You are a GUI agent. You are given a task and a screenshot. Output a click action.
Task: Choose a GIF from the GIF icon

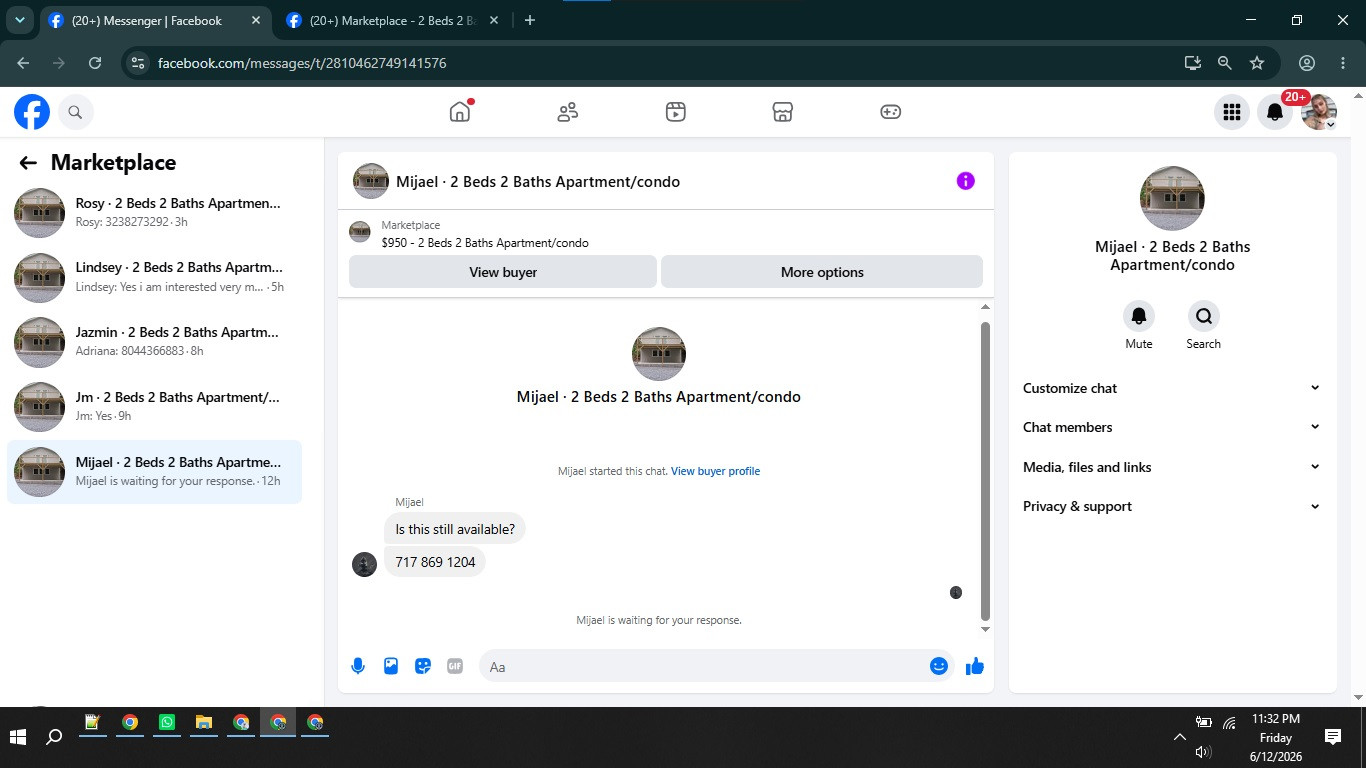tap(455, 666)
